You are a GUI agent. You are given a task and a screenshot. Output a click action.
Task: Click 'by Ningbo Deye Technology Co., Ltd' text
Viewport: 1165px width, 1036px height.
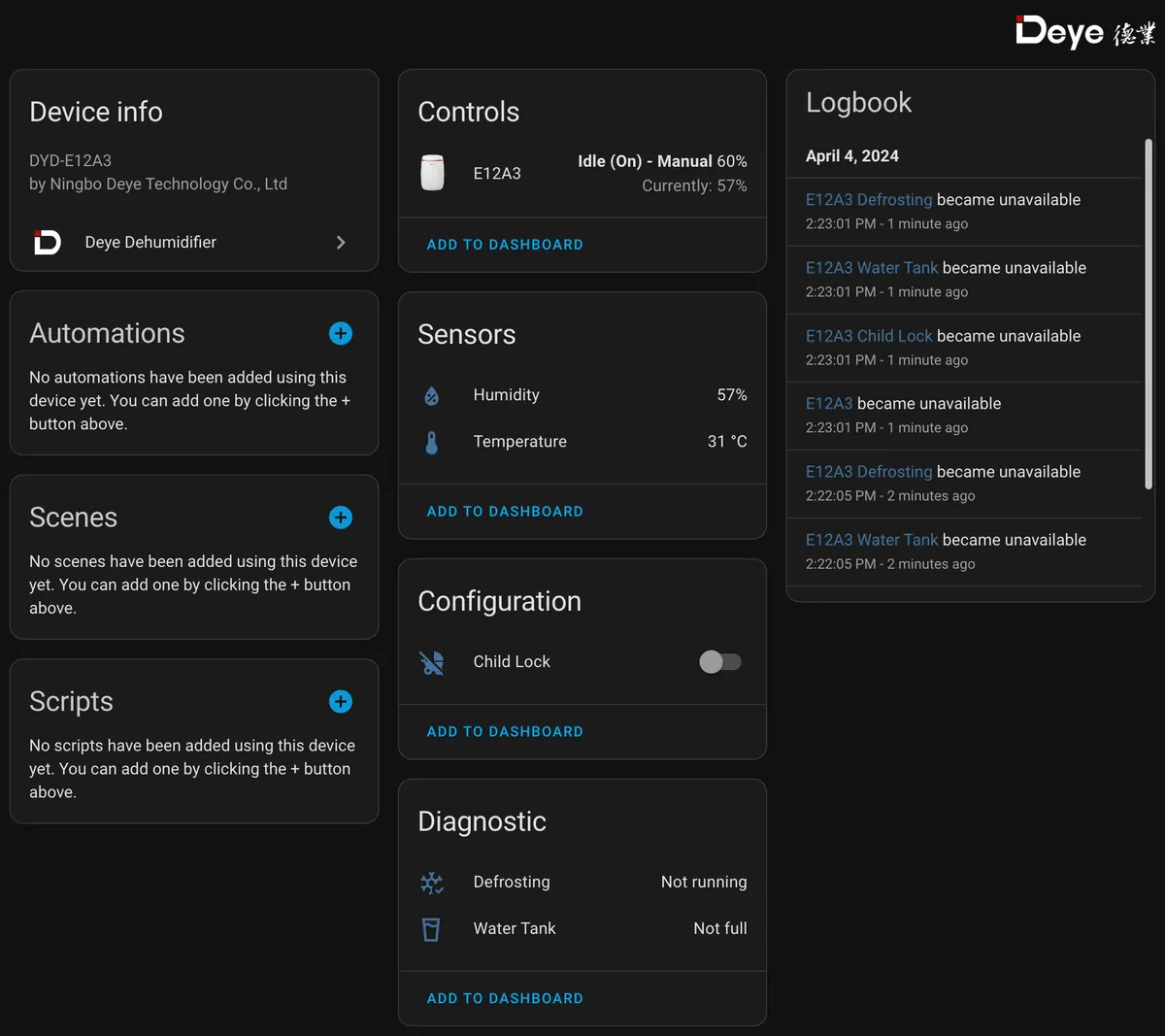pos(158,184)
